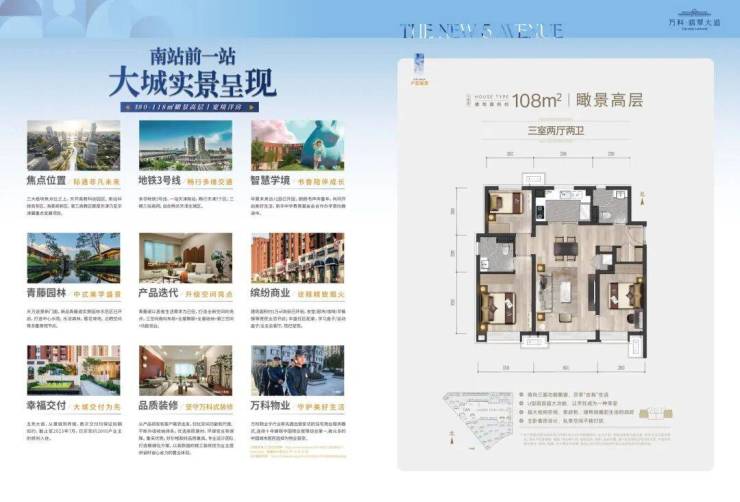Click the dark blue banner under main title
Image resolution: width=740 pixels, height=502 pixels.
190,107
